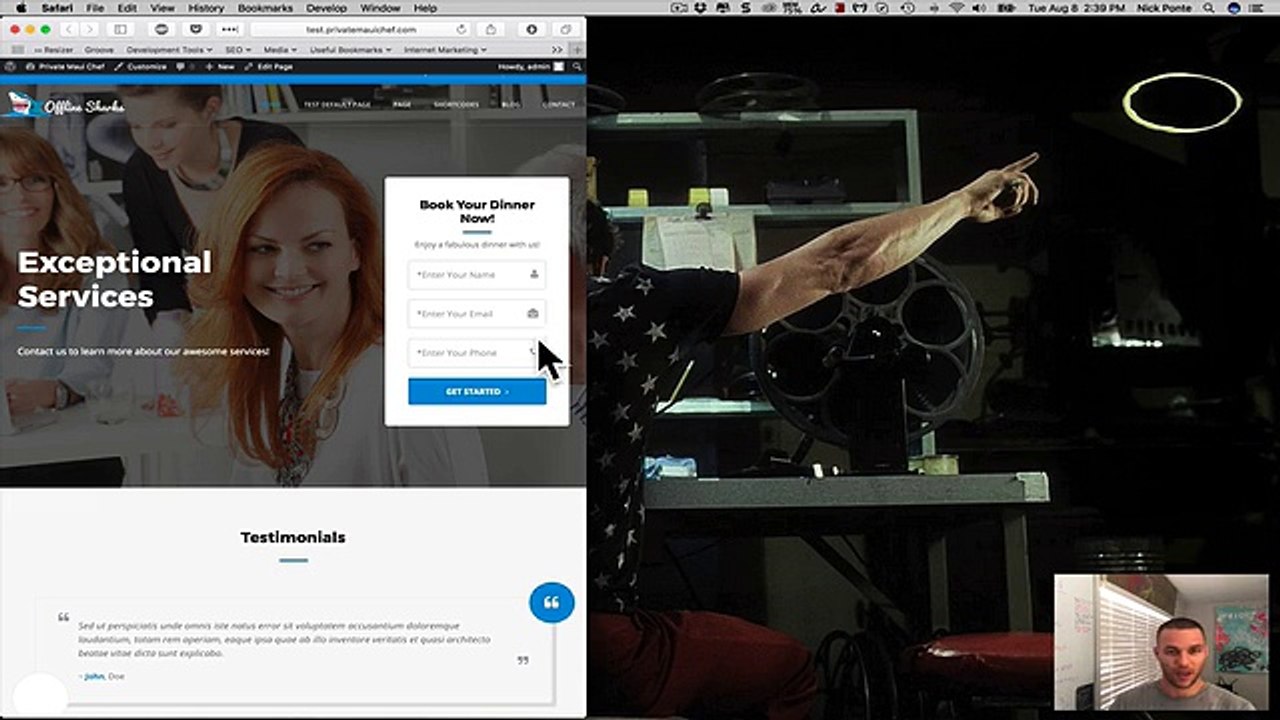Open the History menu
The height and width of the screenshot is (720, 1280).
206,8
